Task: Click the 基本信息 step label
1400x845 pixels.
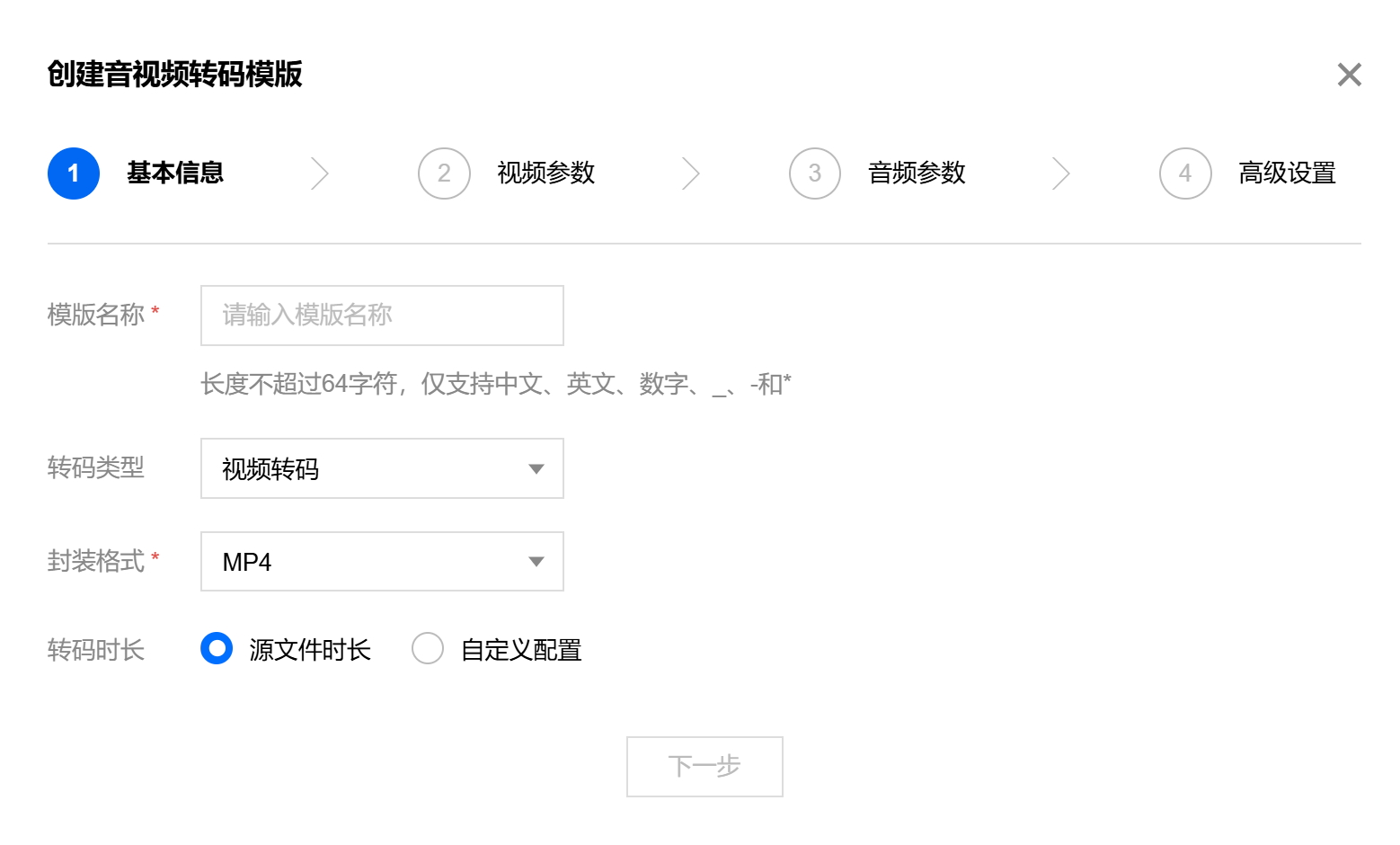Action: (x=175, y=173)
